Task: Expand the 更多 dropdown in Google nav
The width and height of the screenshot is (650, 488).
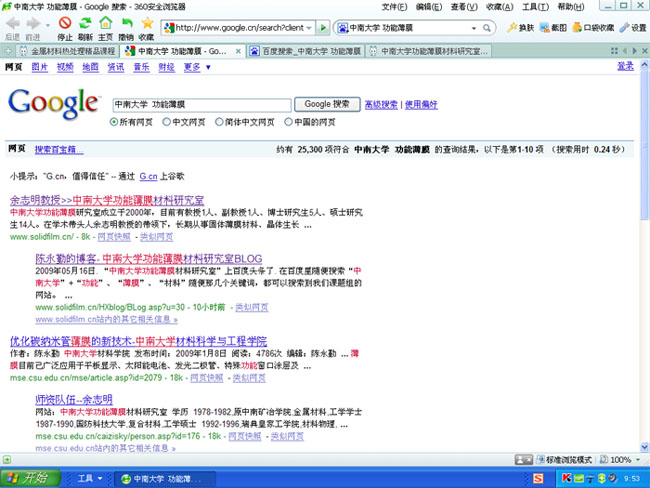Action: (208, 67)
